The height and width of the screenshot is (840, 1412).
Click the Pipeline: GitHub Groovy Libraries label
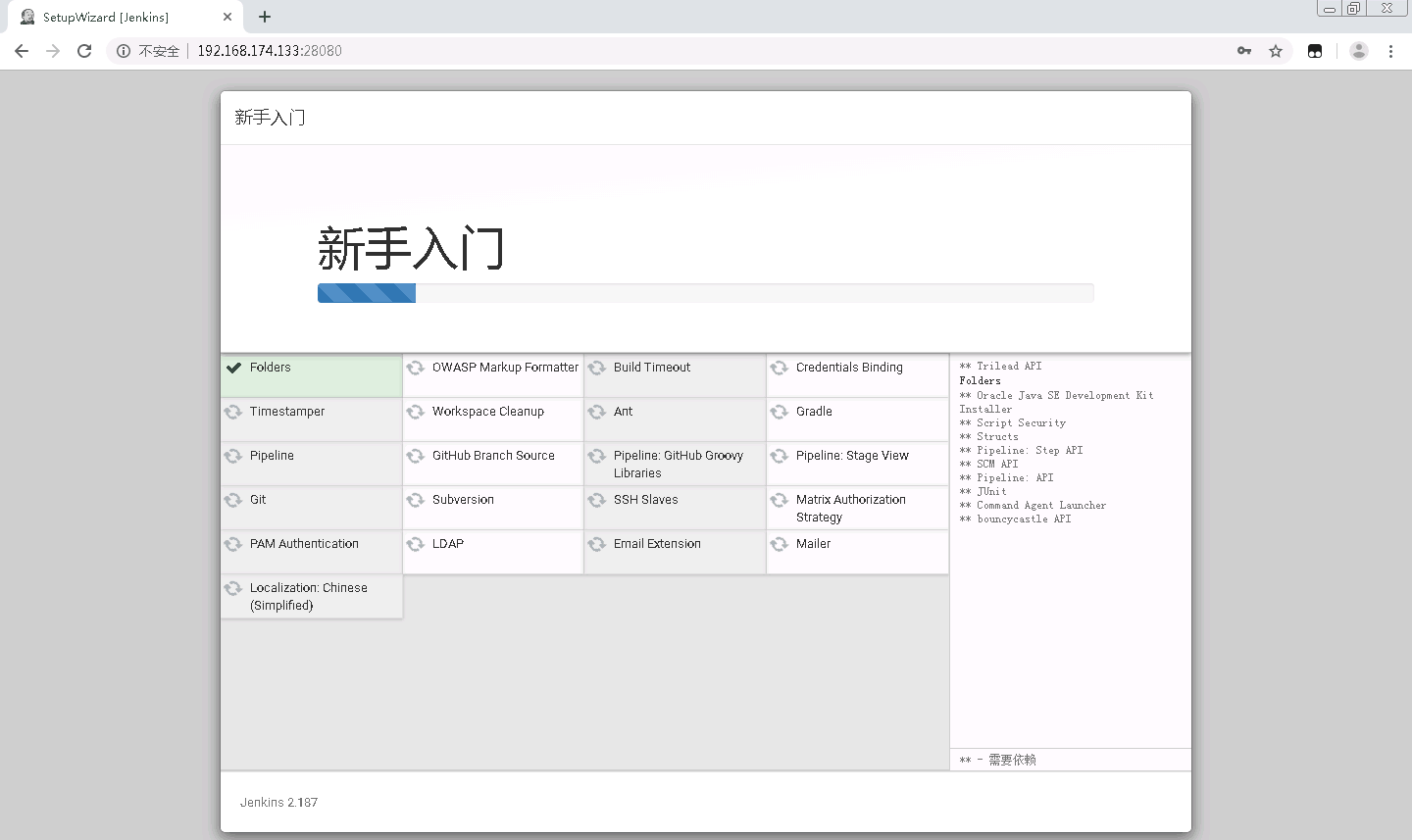click(679, 465)
